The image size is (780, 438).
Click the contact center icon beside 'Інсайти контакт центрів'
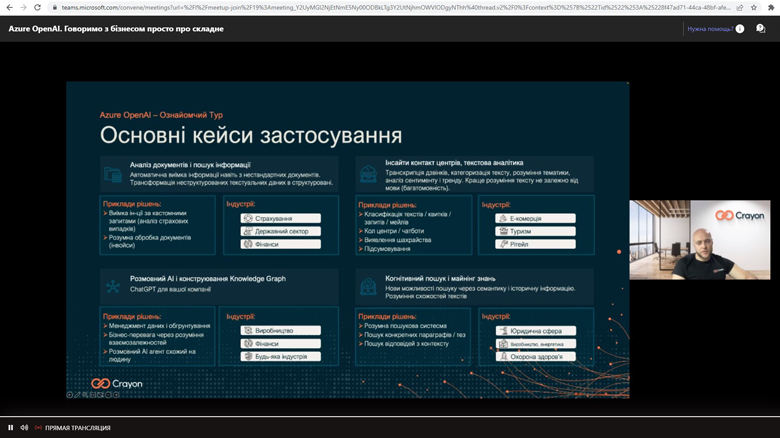click(x=368, y=174)
